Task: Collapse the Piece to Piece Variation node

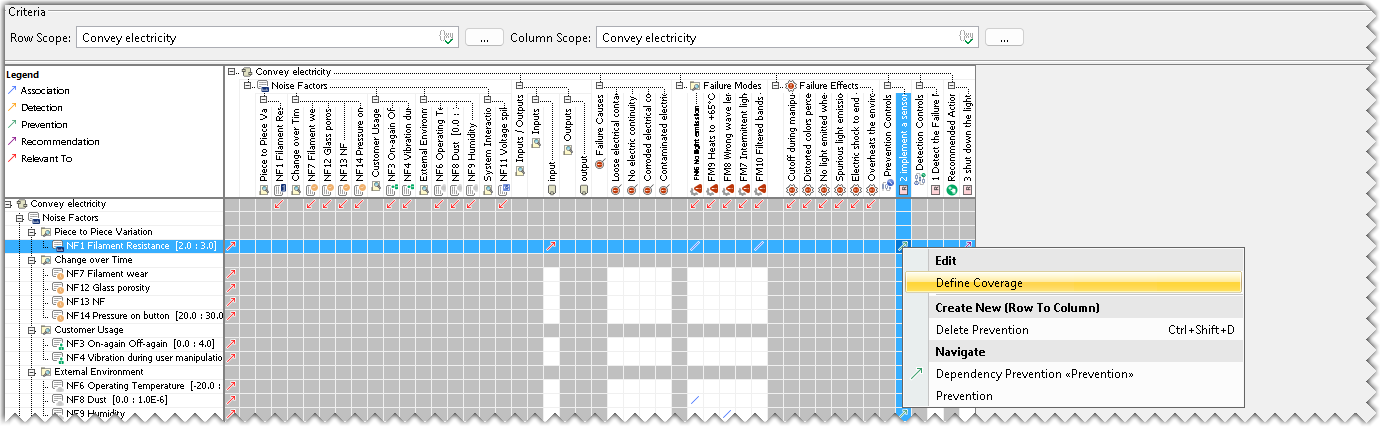Action: (x=32, y=232)
